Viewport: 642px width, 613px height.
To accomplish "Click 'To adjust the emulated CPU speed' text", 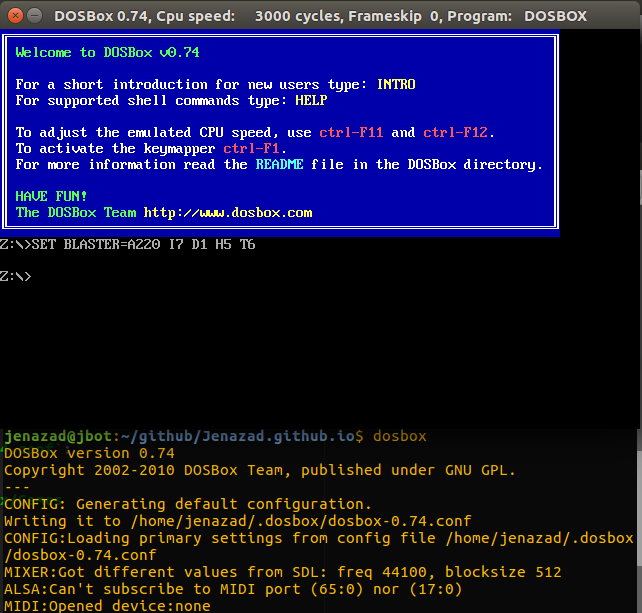I will [143, 132].
